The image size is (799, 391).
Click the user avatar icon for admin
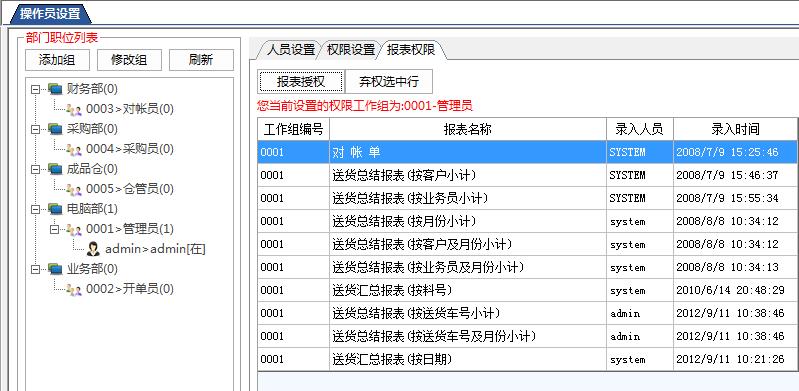[x=93, y=249]
